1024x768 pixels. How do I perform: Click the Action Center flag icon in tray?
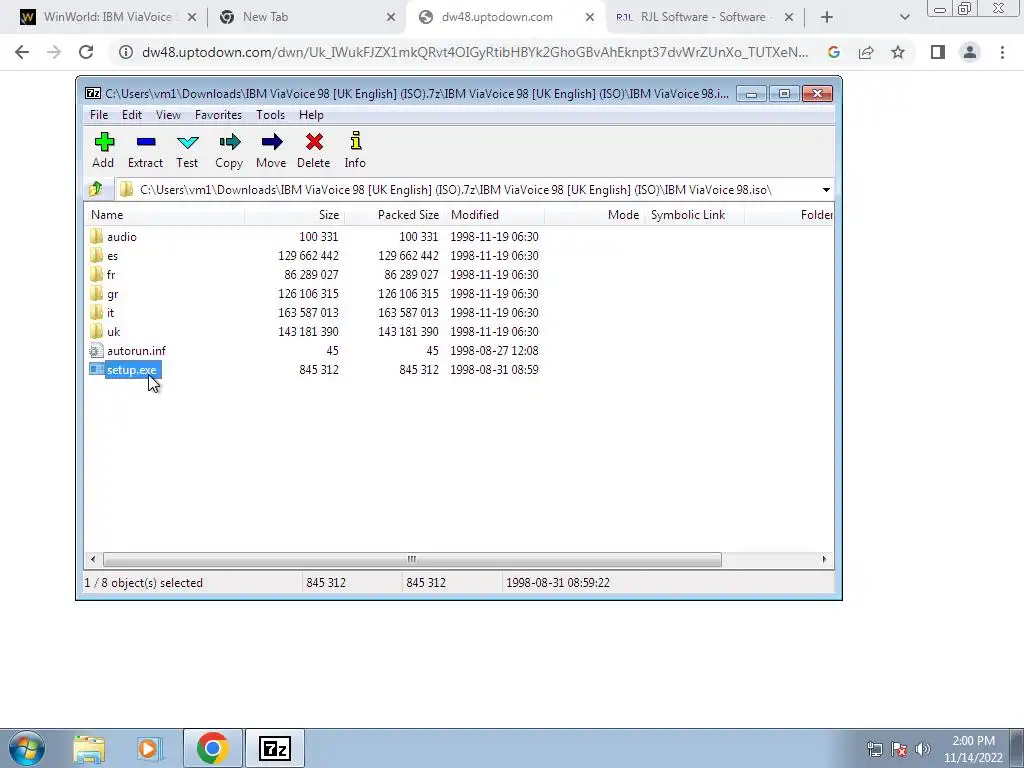[899, 749]
